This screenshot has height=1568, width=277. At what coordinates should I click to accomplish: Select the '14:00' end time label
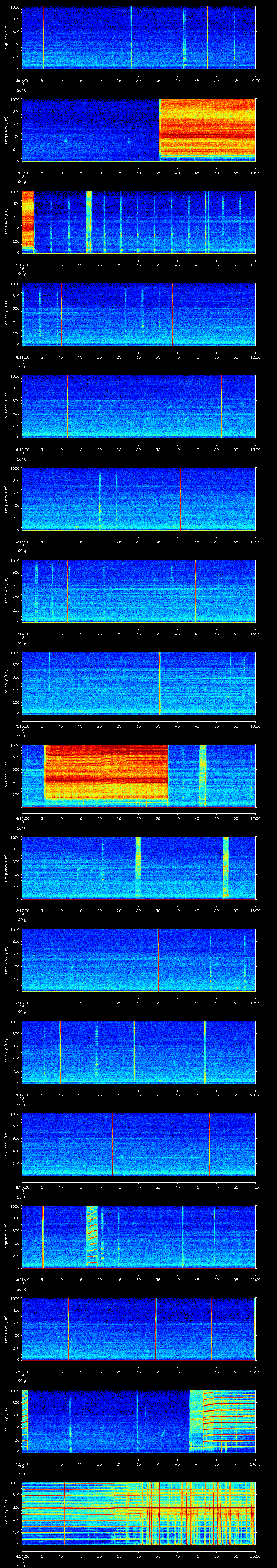click(x=256, y=542)
